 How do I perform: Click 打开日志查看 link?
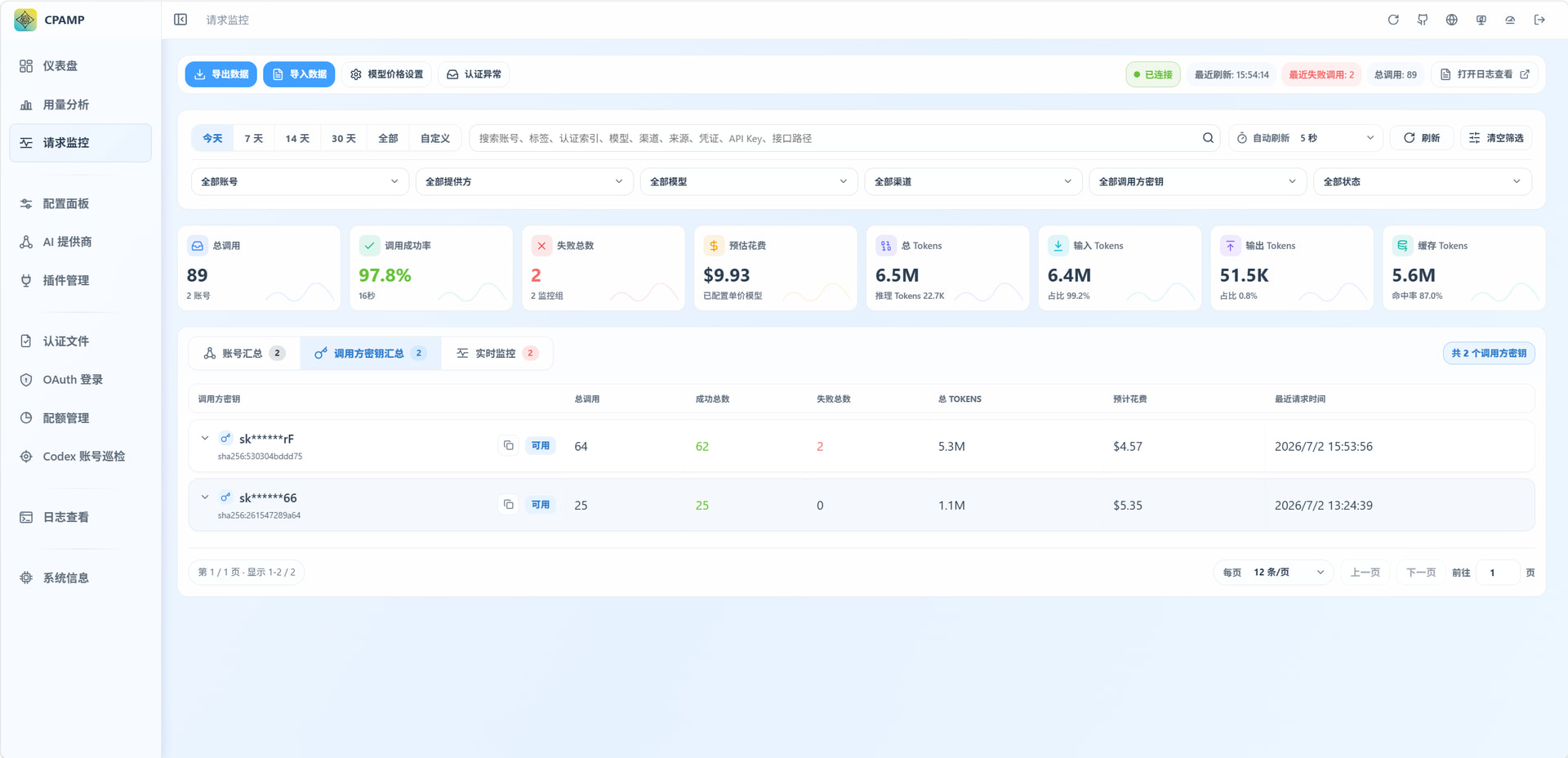point(1485,74)
